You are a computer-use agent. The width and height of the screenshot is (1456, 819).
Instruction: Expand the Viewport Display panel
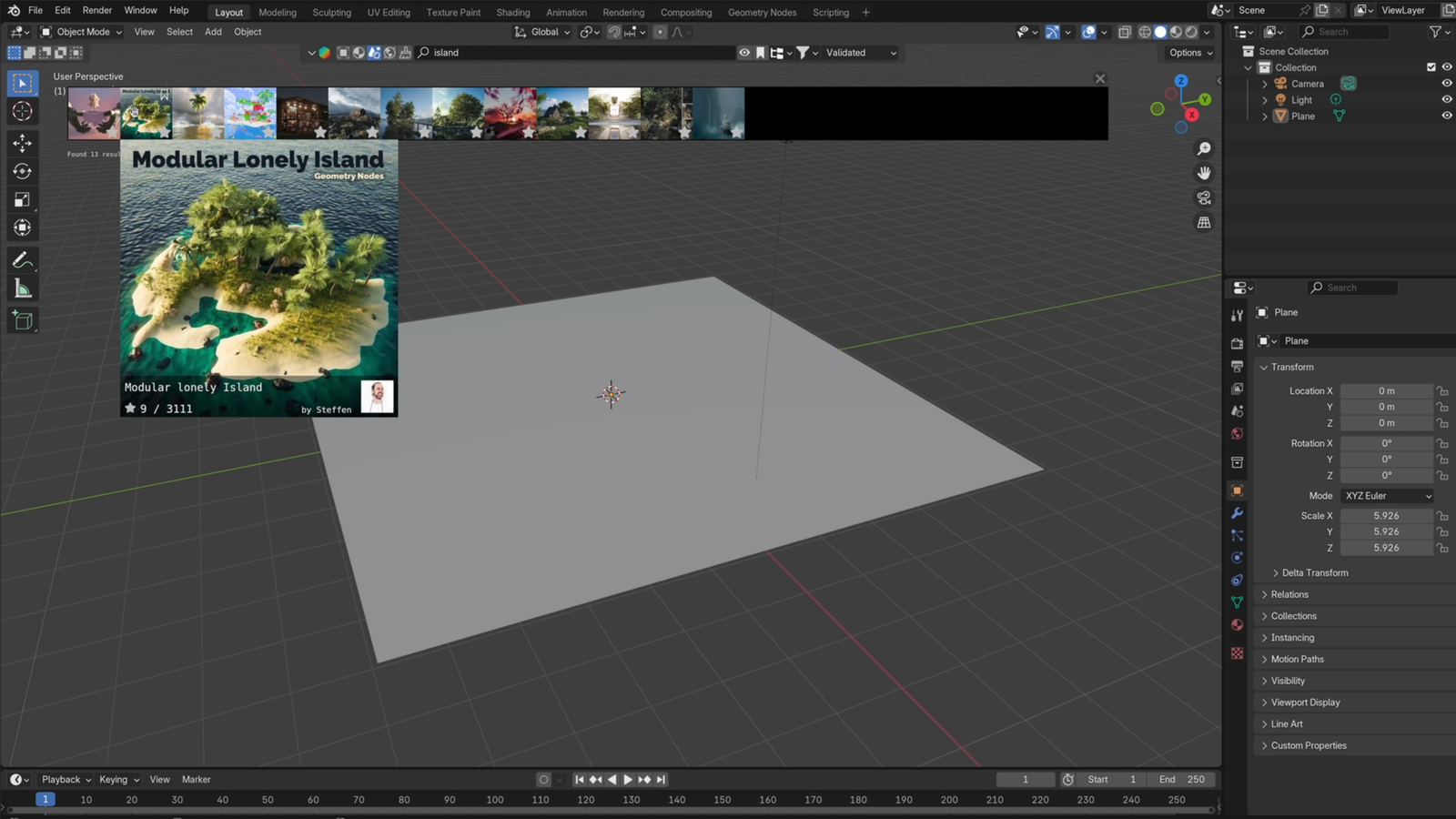point(1305,702)
